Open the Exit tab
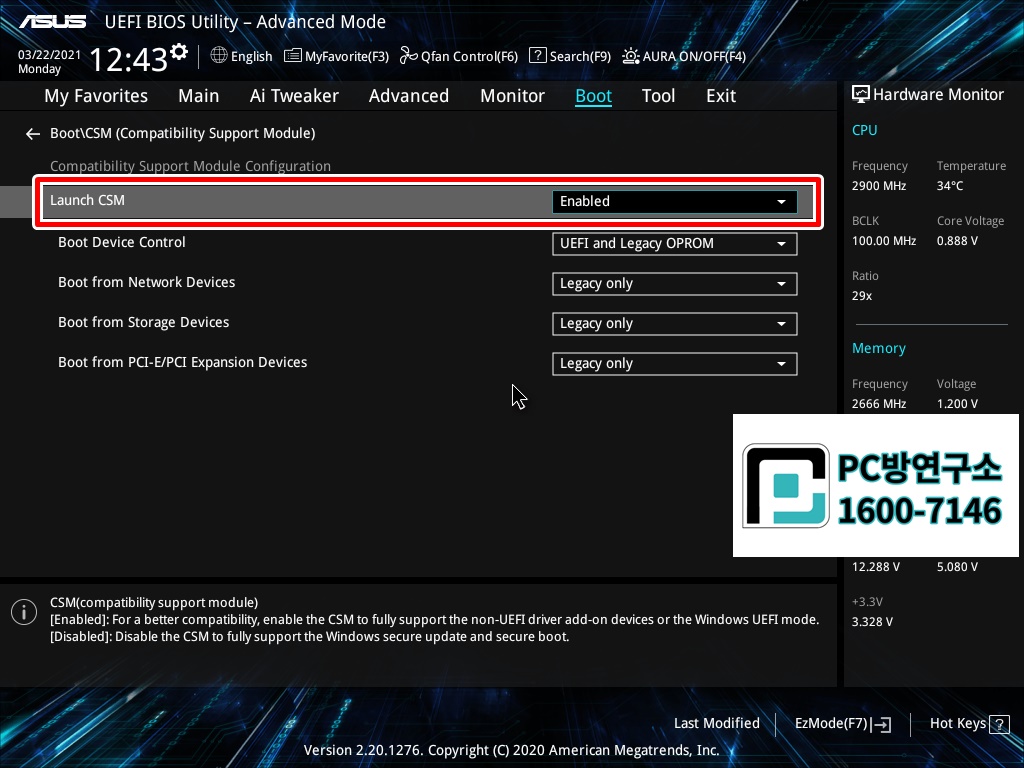Viewport: 1024px width, 768px height. (721, 96)
